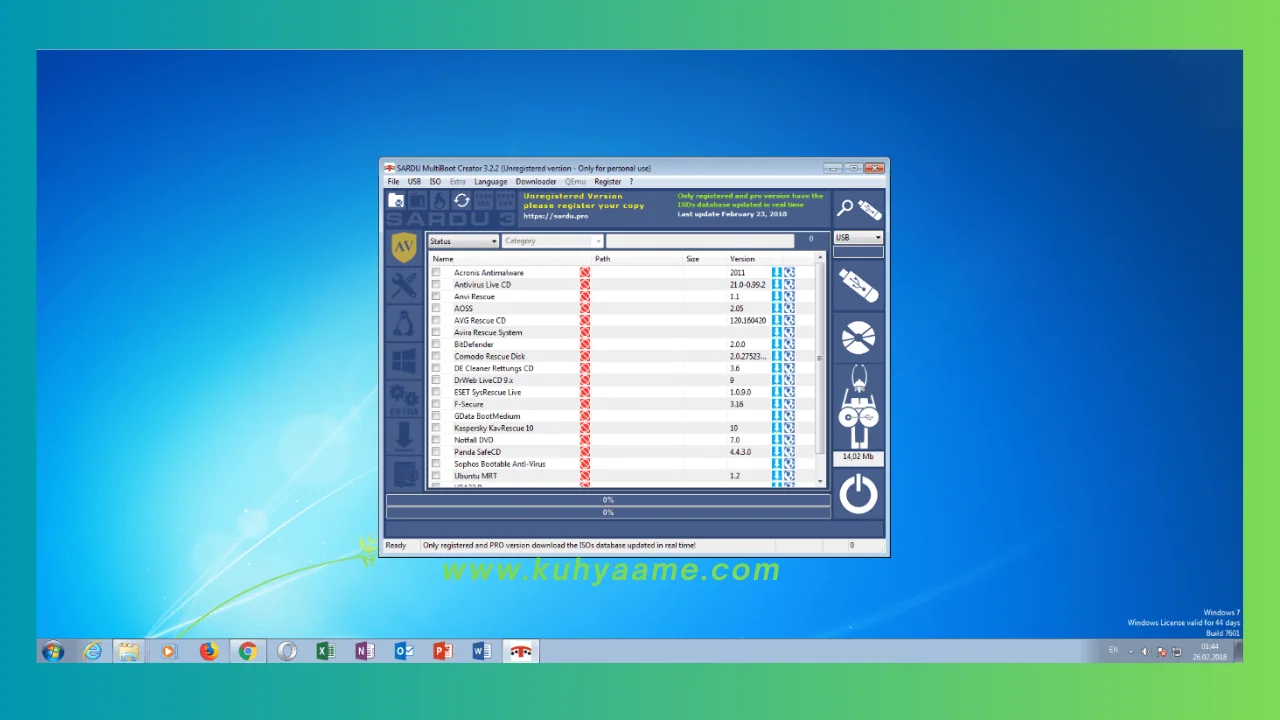The image size is (1280, 720).
Task: Check the ESET SysRescue Live checkbox
Action: point(436,392)
